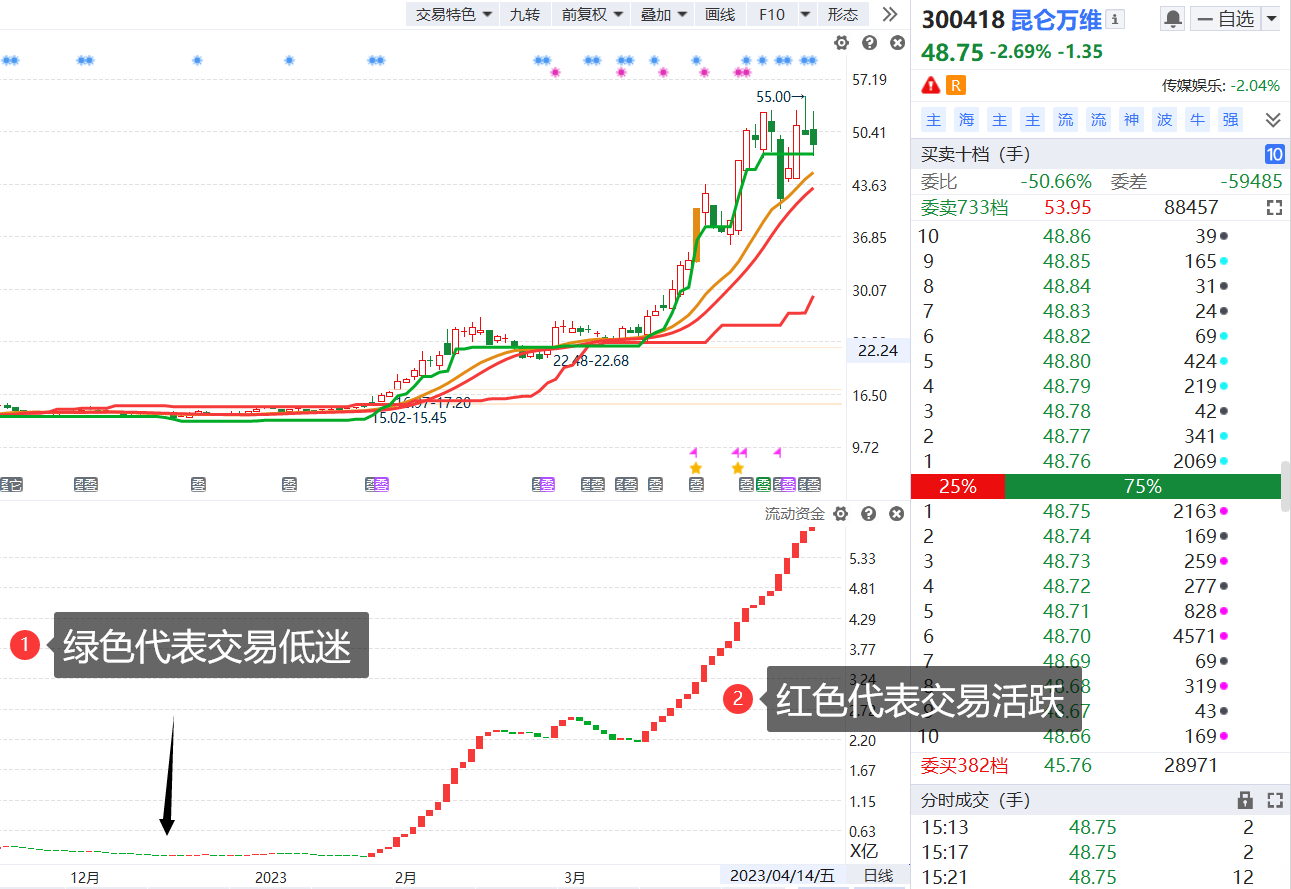This screenshot has height=889, width=1291.
Task: Click the alert bell icon
Action: (x=1172, y=19)
